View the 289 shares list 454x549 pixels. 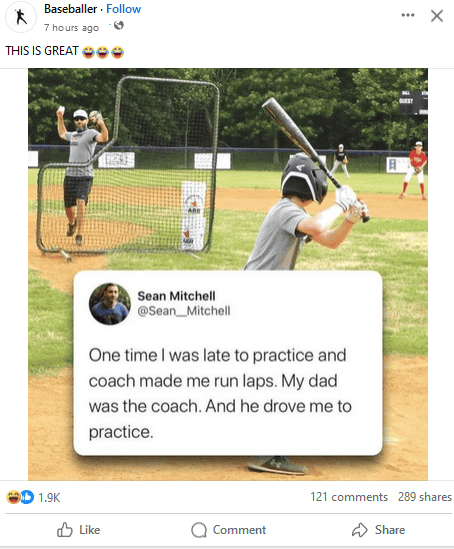425,497
